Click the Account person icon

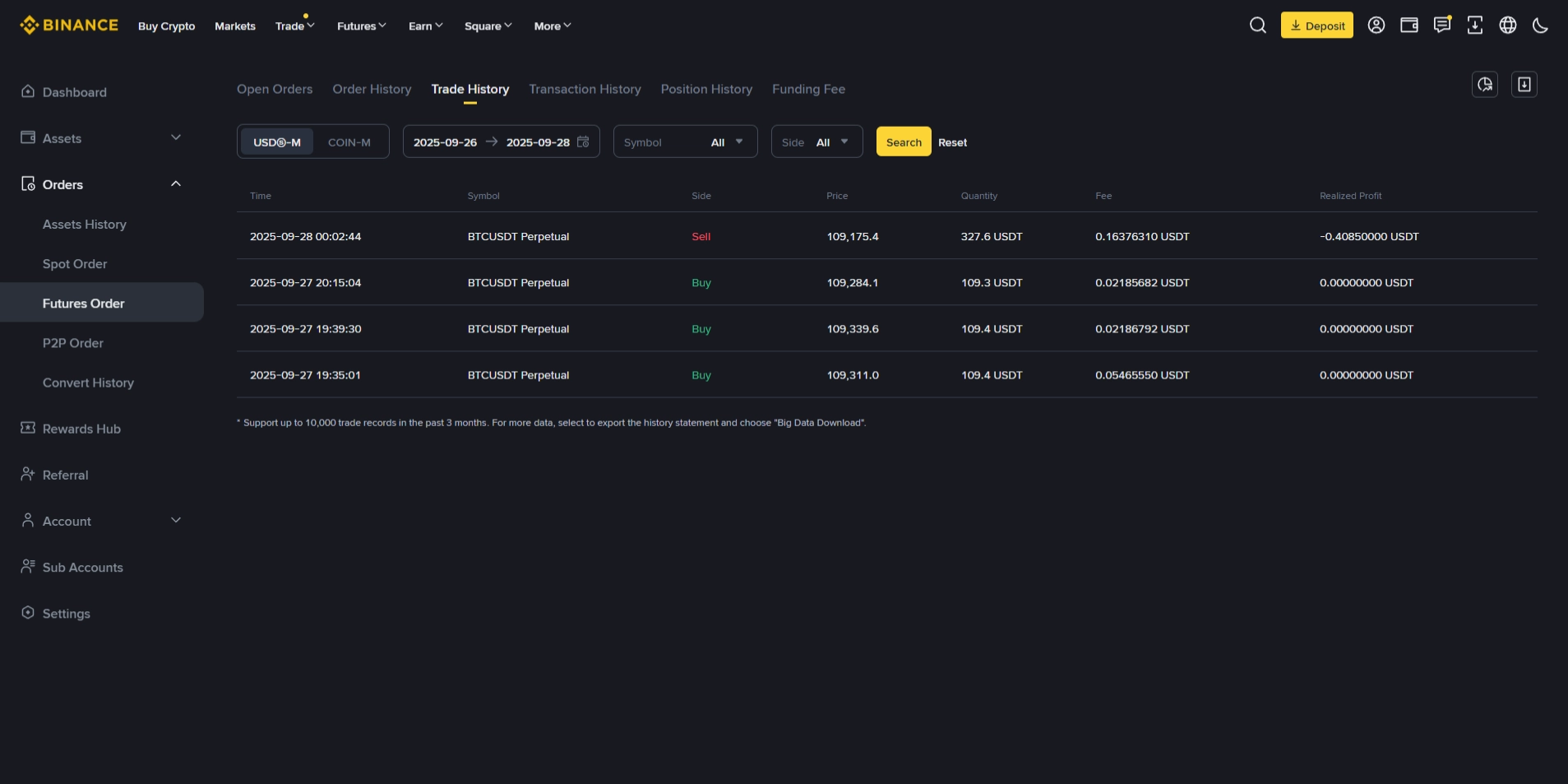[x=28, y=520]
